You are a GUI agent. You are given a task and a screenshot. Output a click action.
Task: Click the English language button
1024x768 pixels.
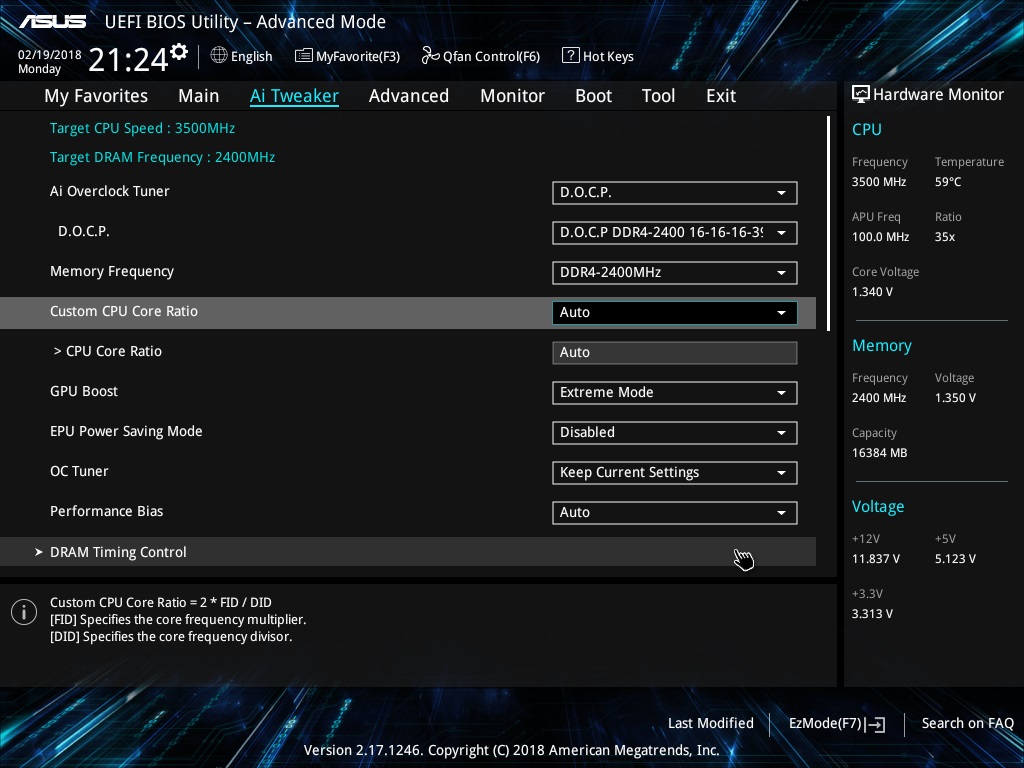point(242,56)
